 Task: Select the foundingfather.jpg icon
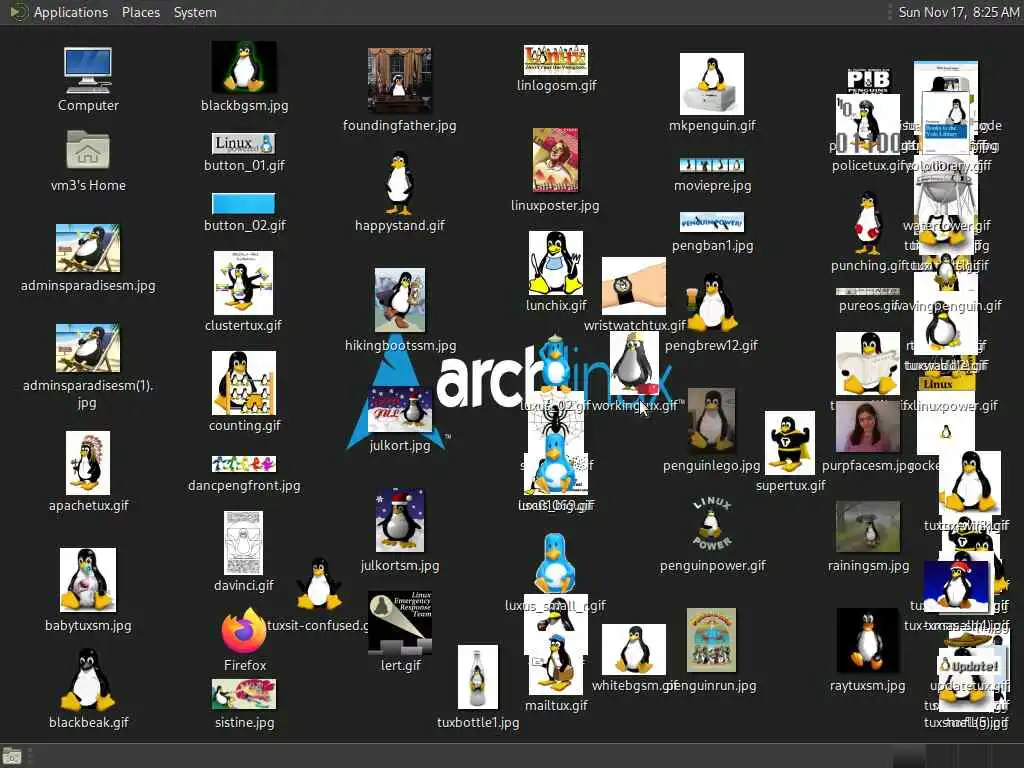tap(400, 80)
